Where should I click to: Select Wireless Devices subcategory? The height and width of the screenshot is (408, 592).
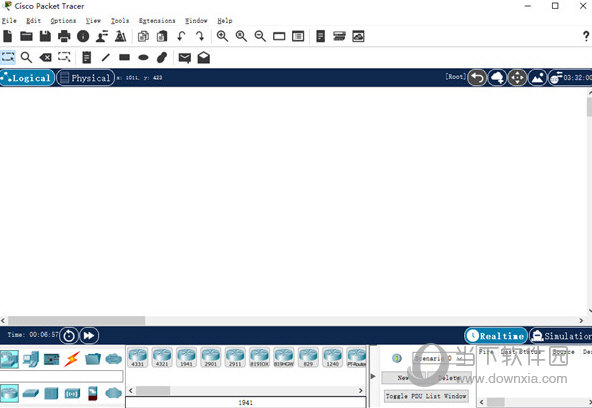pyautogui.click(x=72, y=394)
